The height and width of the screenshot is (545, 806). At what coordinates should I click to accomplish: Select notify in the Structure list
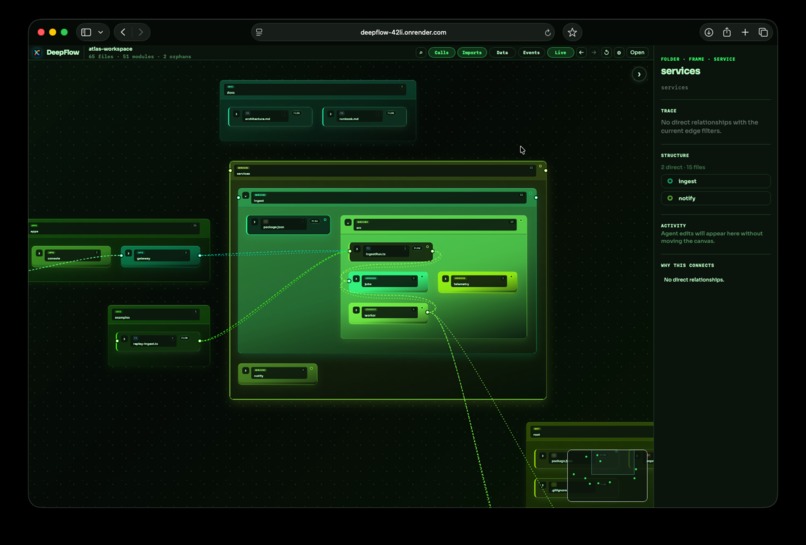(716, 198)
